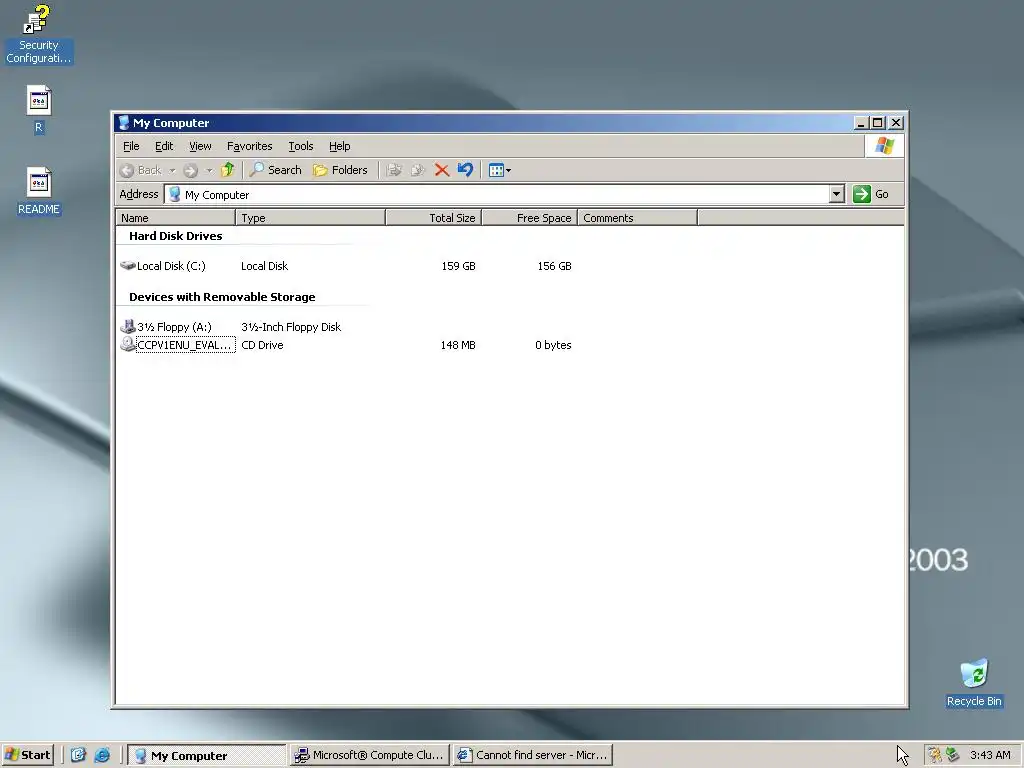Open the Tools menu
The image size is (1024, 768).
[301, 146]
